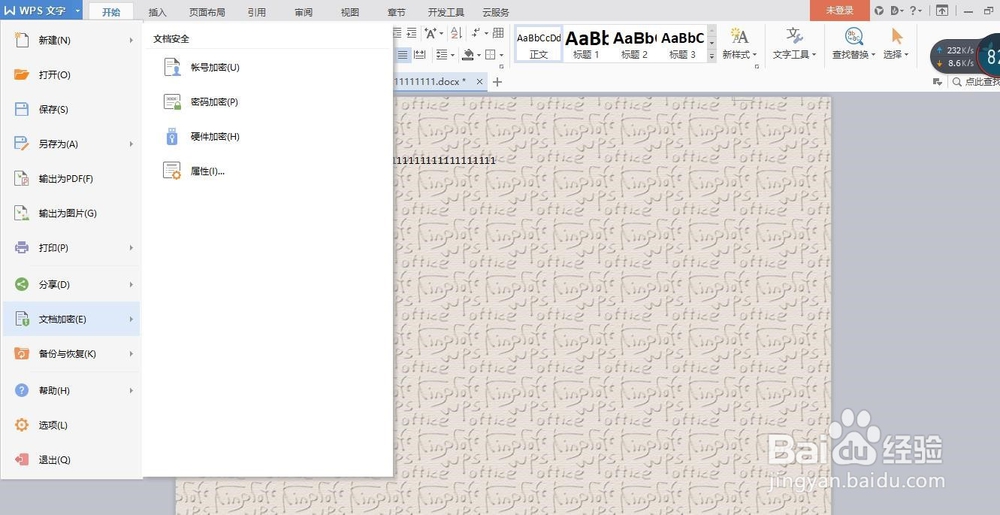Expand the Print (打印) submenu arrow
Screen dimensions: 1000x515
click(131, 247)
